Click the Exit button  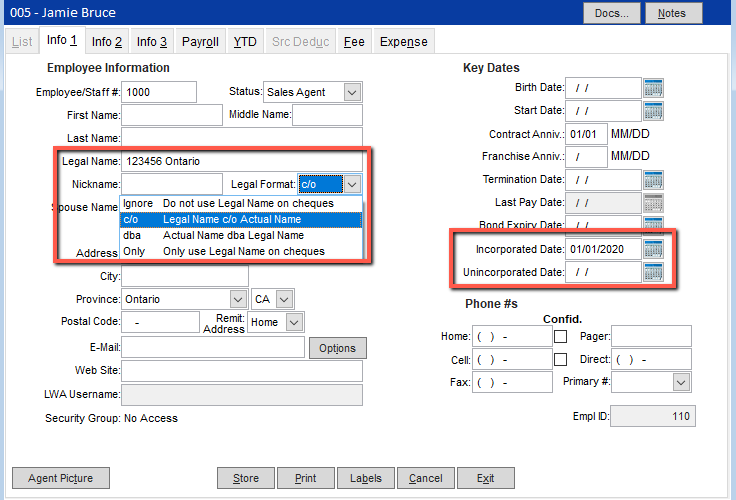coord(486,478)
